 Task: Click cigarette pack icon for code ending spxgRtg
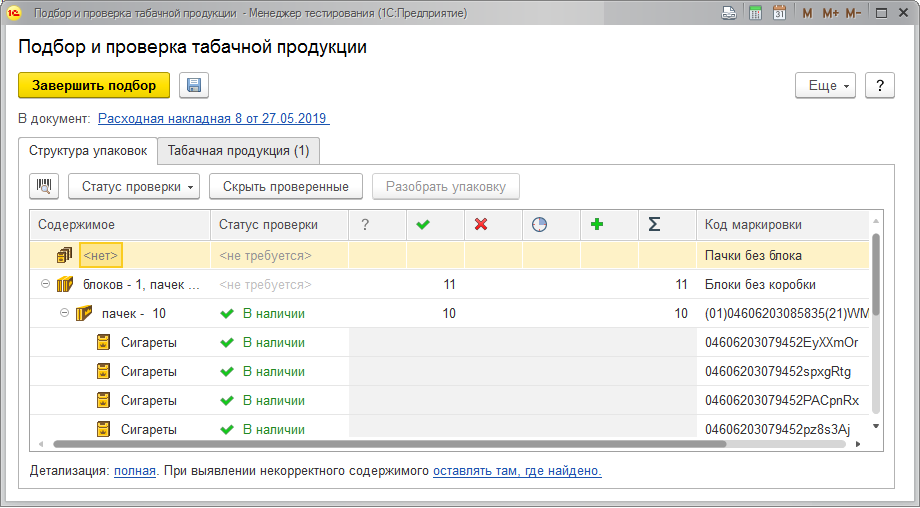point(103,371)
